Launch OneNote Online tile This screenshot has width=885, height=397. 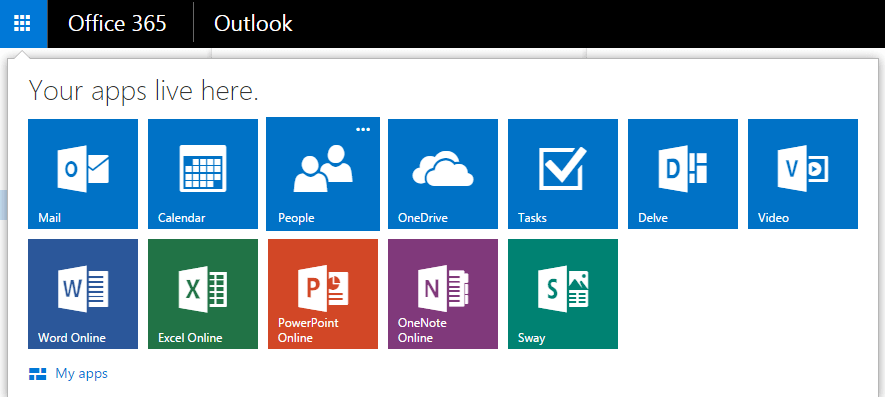[443, 294]
